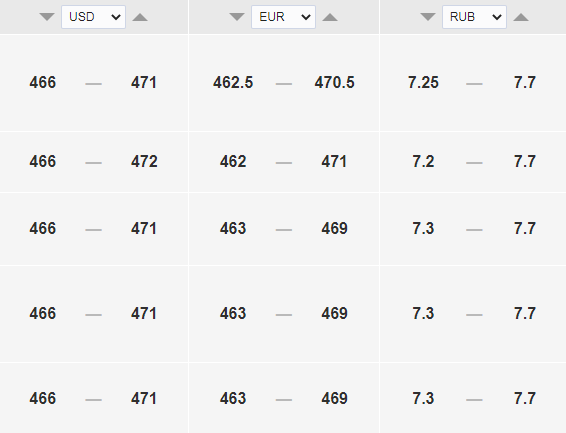Sort USD column ascending with up arrow
The width and height of the screenshot is (566, 433).
[x=140, y=17]
